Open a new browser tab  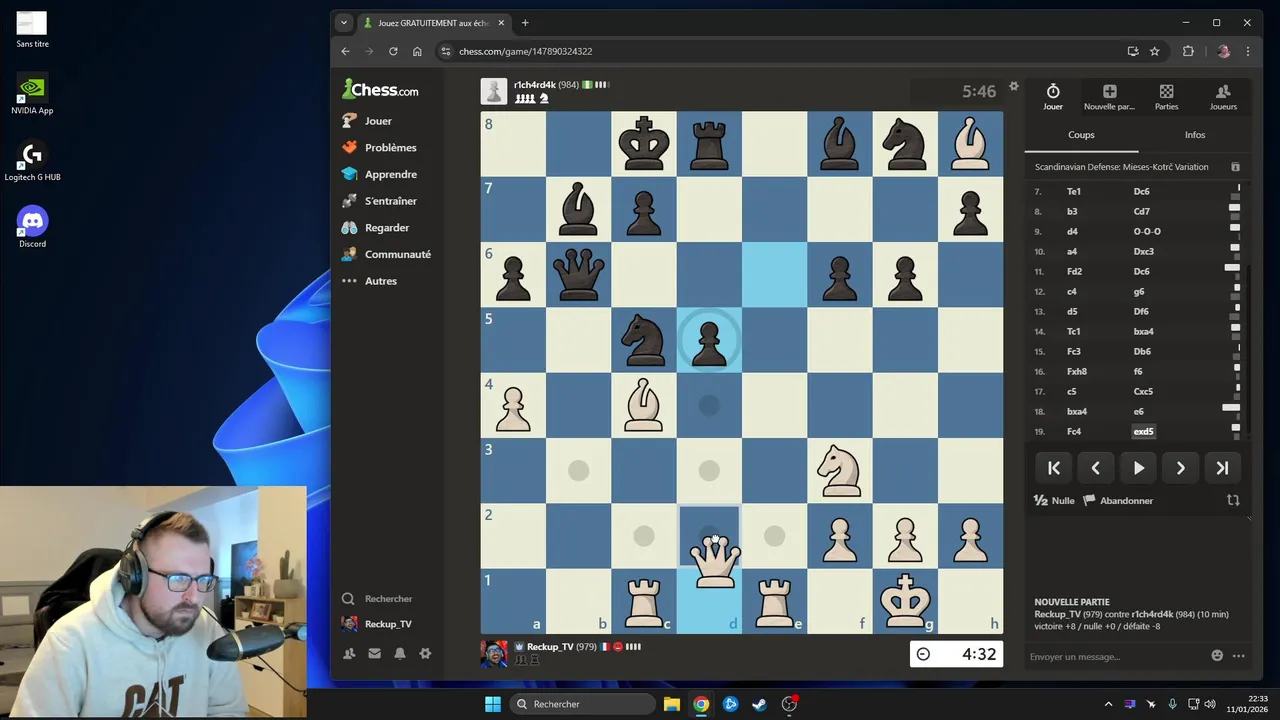point(525,23)
